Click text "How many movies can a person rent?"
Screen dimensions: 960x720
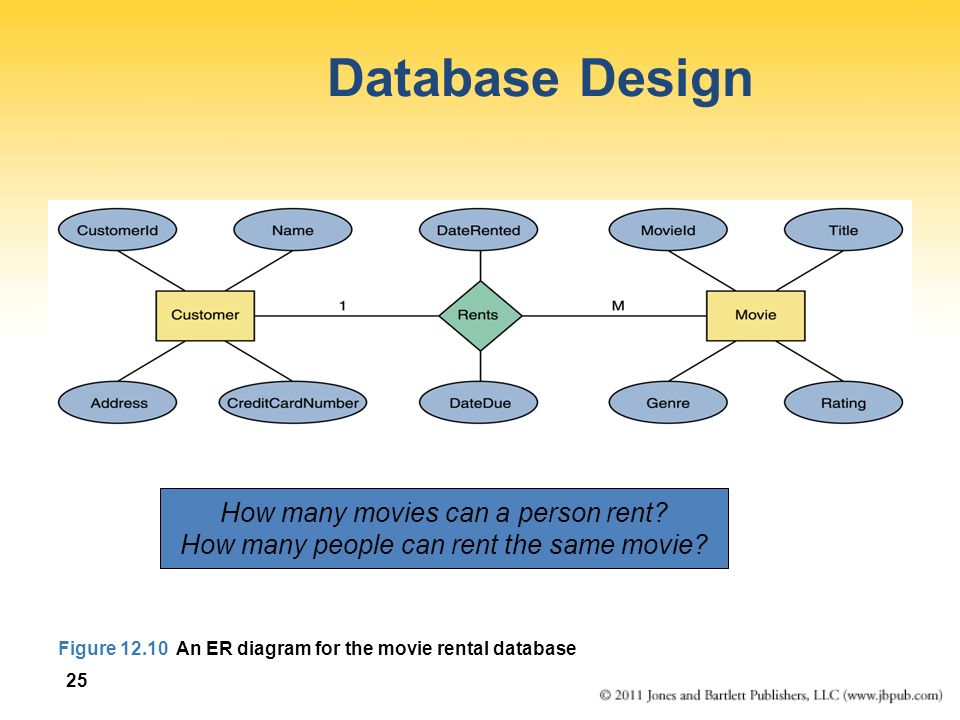point(444,512)
